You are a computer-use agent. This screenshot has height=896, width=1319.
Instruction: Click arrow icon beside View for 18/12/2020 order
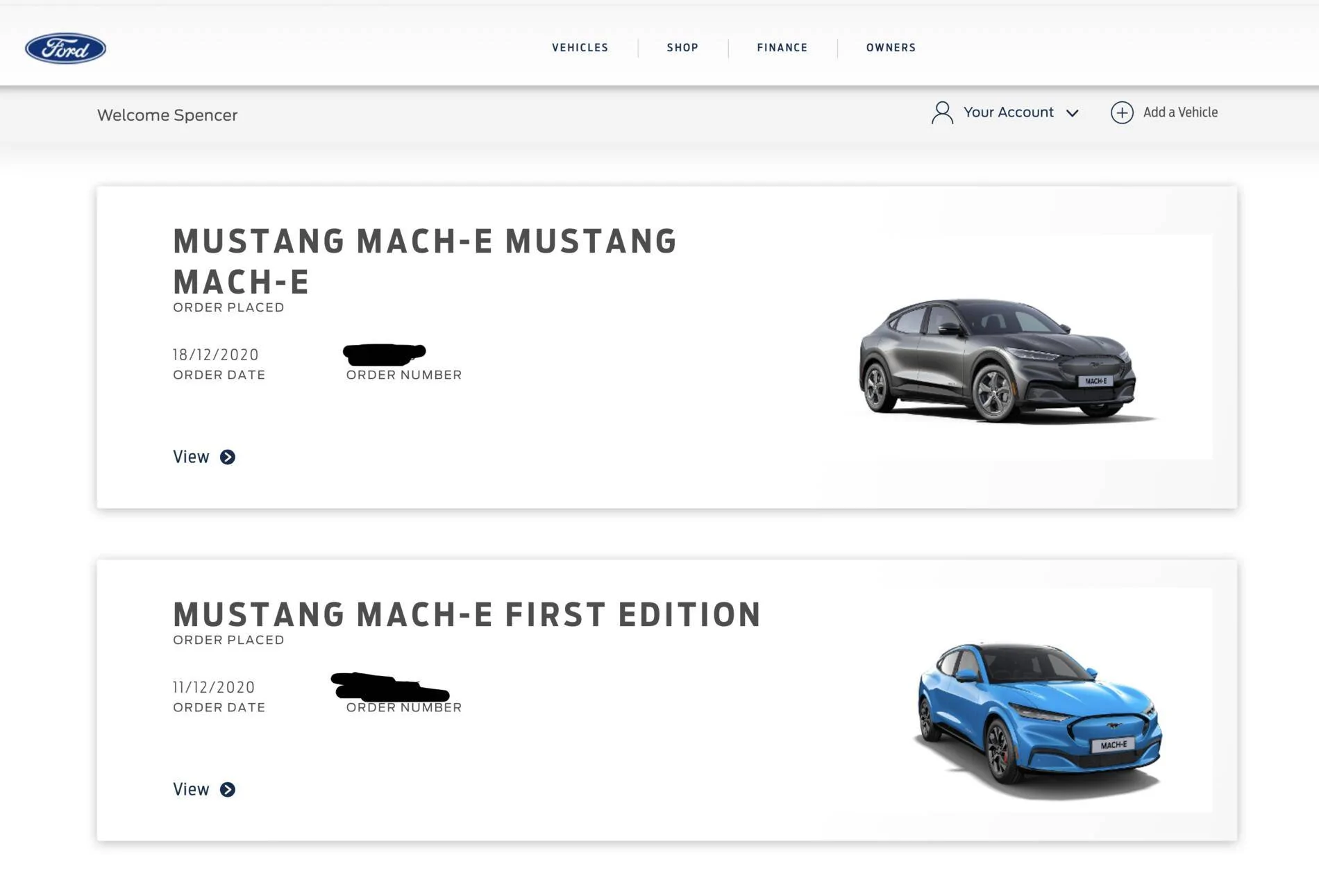point(228,457)
